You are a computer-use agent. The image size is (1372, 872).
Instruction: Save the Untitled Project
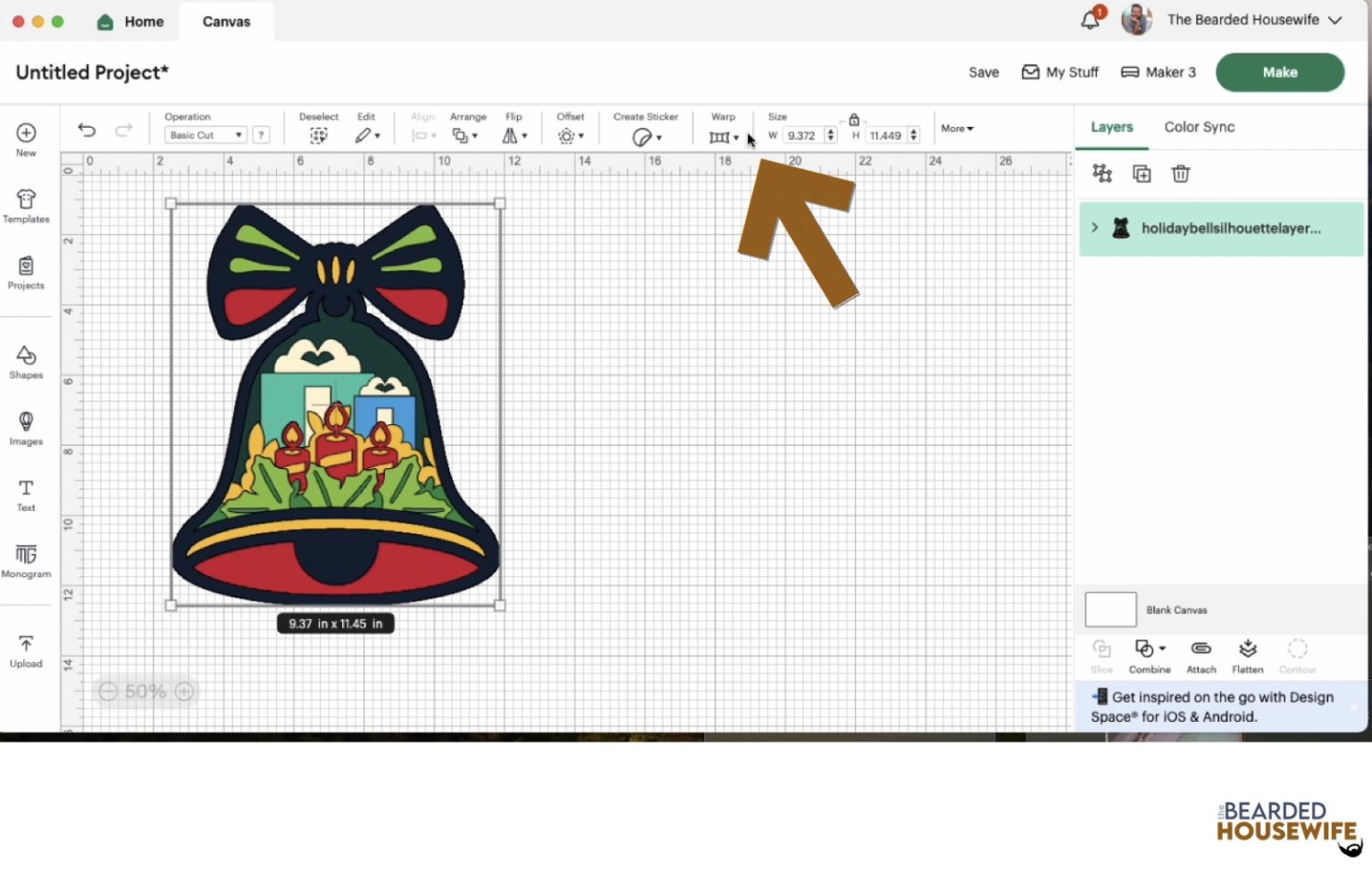click(x=983, y=72)
